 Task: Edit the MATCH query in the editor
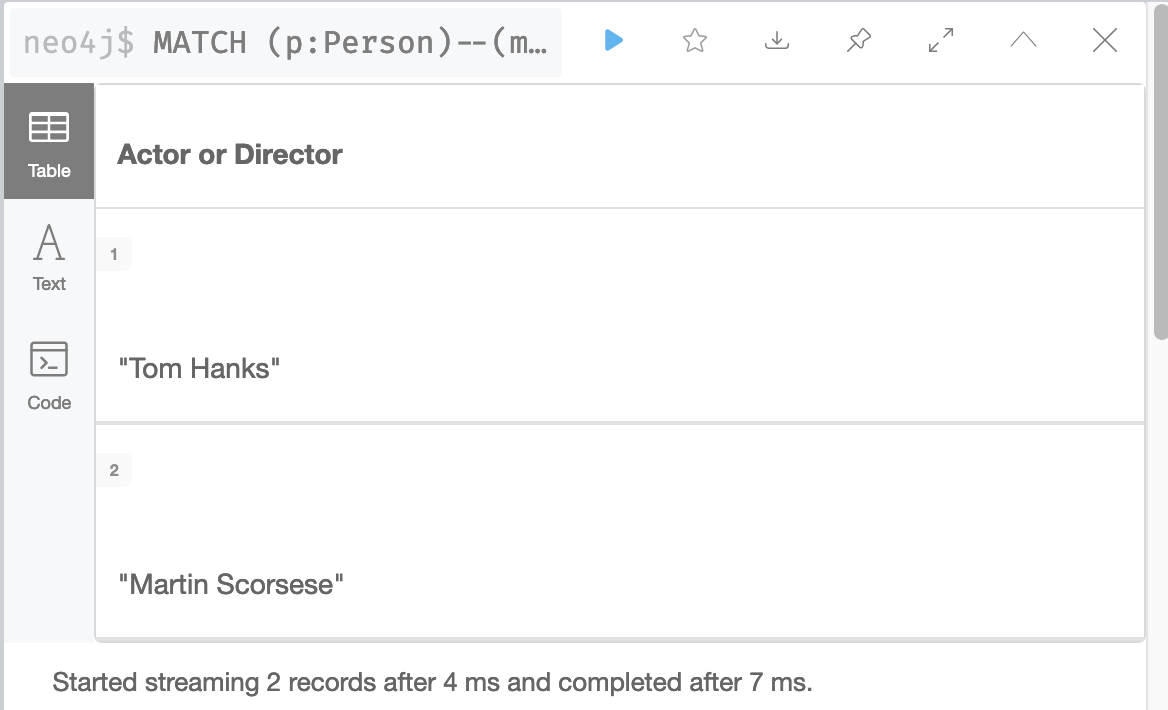[286, 42]
